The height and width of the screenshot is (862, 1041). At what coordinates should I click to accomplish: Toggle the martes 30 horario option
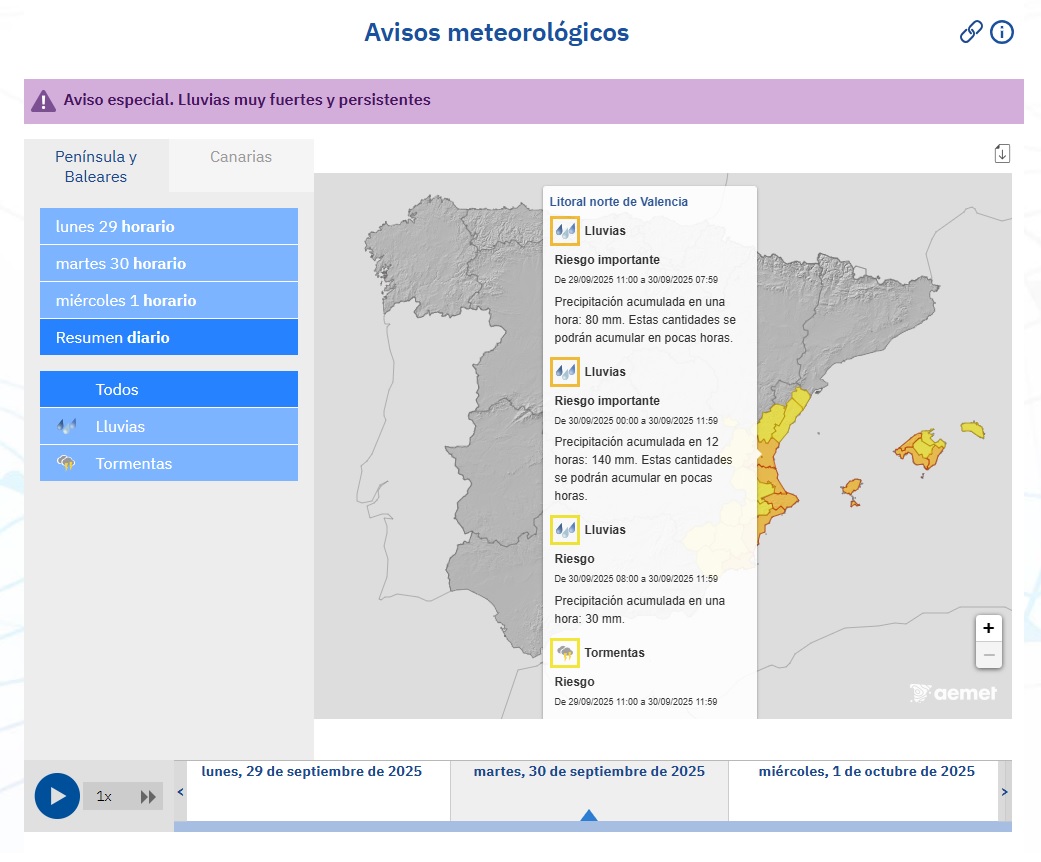168,263
